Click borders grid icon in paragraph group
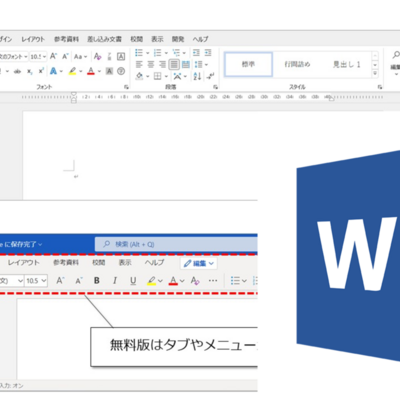Screen dimensions: 400x400 coord(157,76)
